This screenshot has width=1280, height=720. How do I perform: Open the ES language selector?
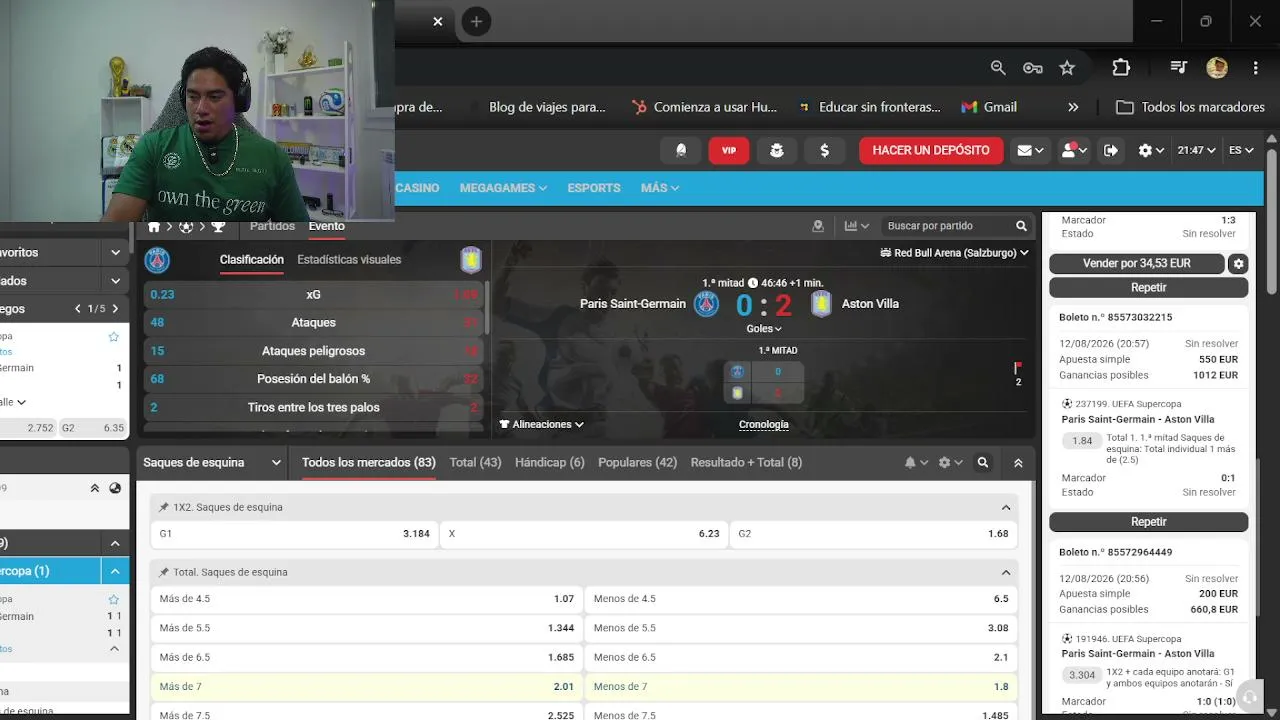coord(1241,150)
